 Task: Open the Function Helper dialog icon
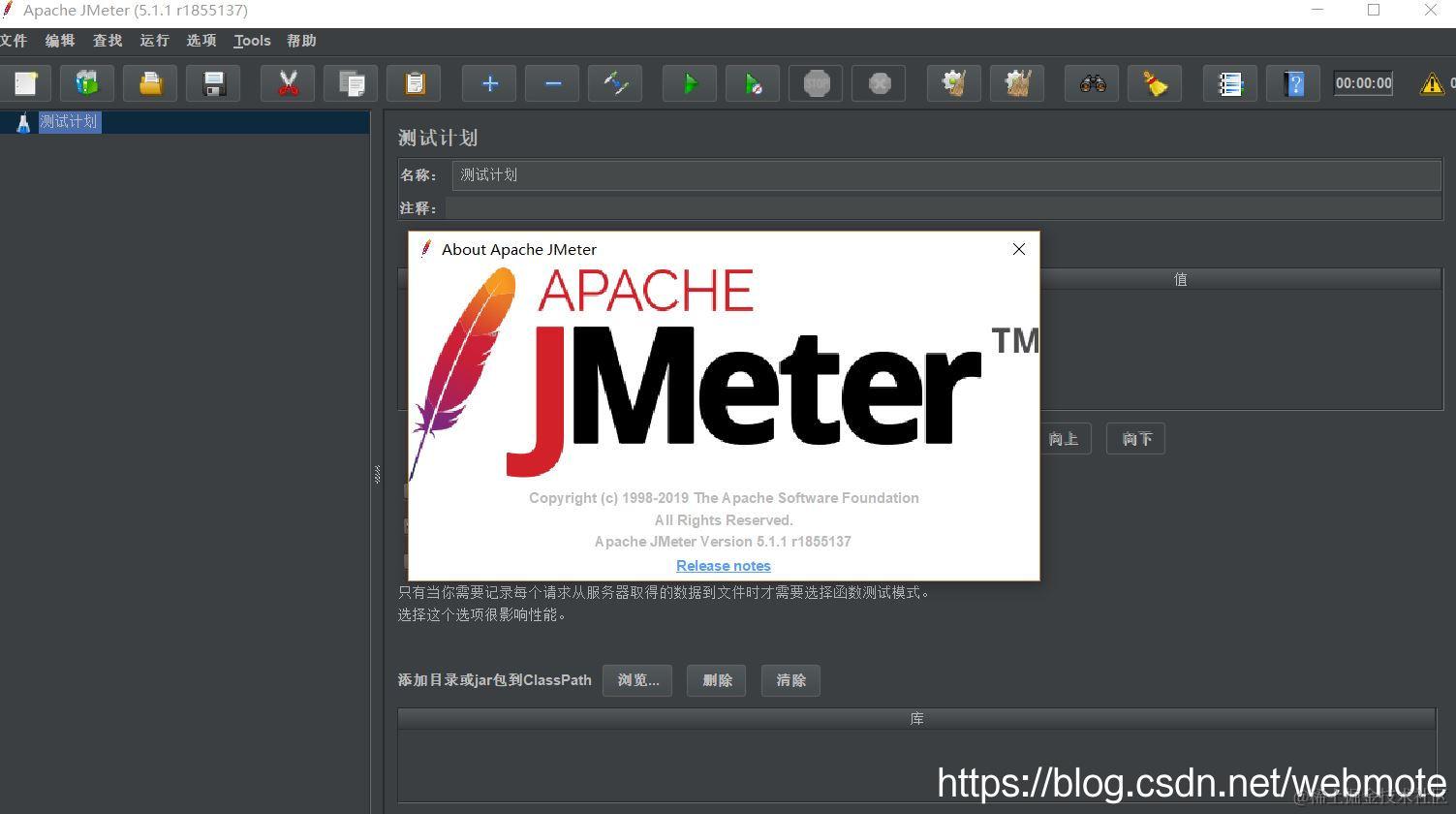1230,83
